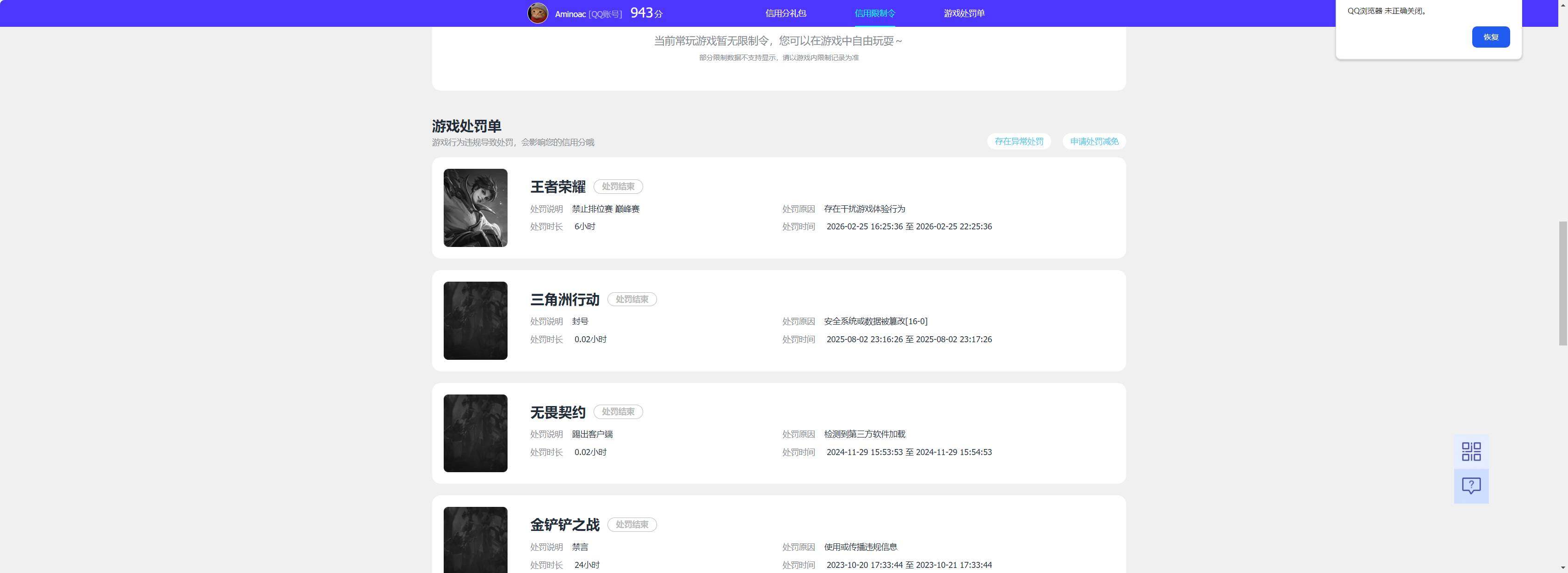Click reason 存在干扰游戏体验行为
Screen dimensions: 1568x573
[x=864, y=209]
